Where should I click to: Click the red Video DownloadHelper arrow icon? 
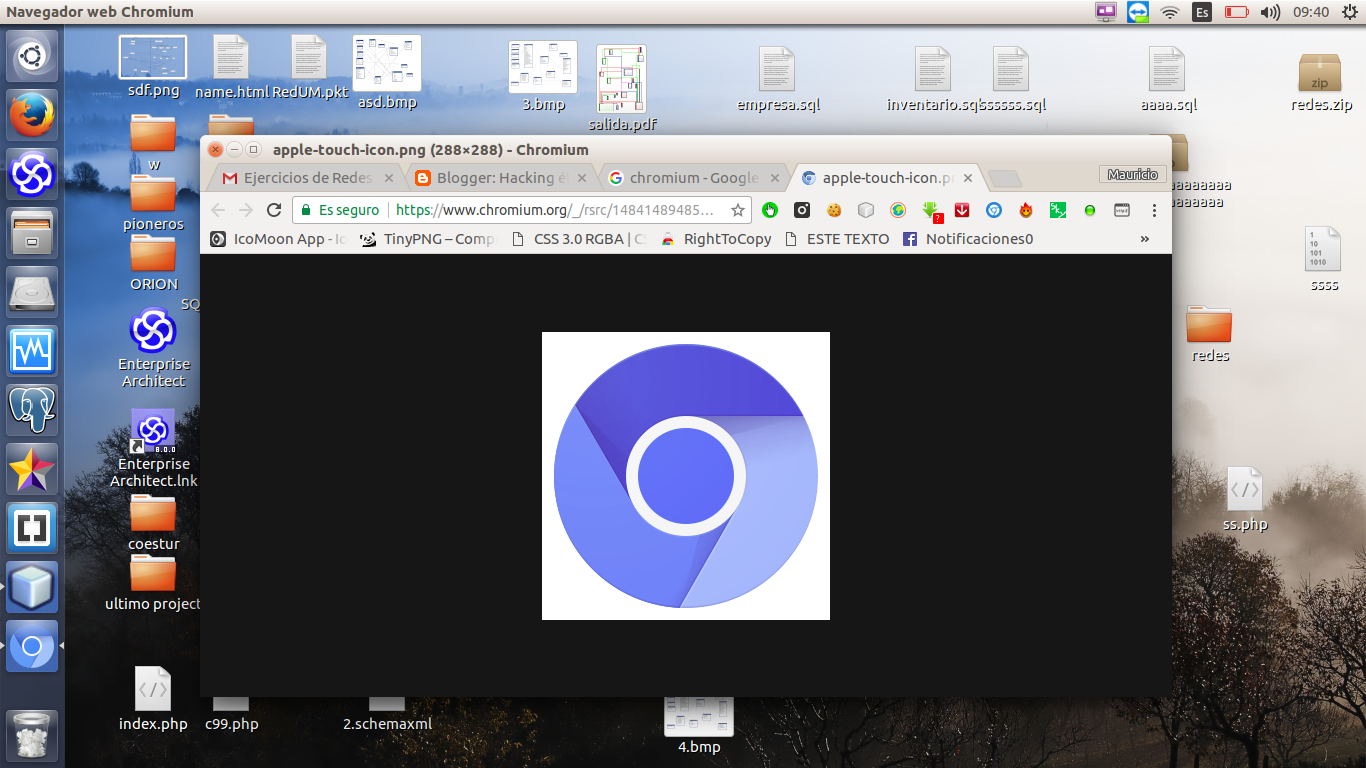pos(962,211)
